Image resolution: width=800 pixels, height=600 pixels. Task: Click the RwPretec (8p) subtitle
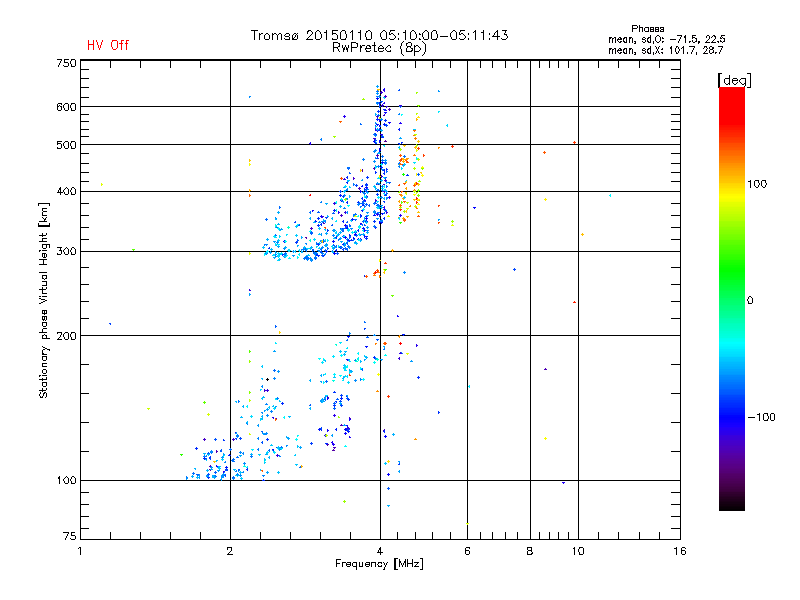[379, 48]
